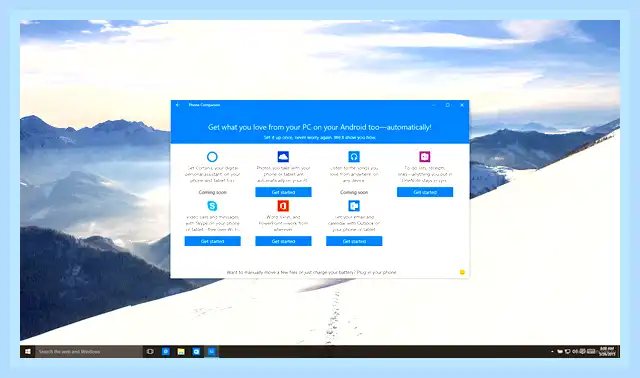Go back with the Phone Companion back arrow
The height and width of the screenshot is (378, 640).
point(178,105)
